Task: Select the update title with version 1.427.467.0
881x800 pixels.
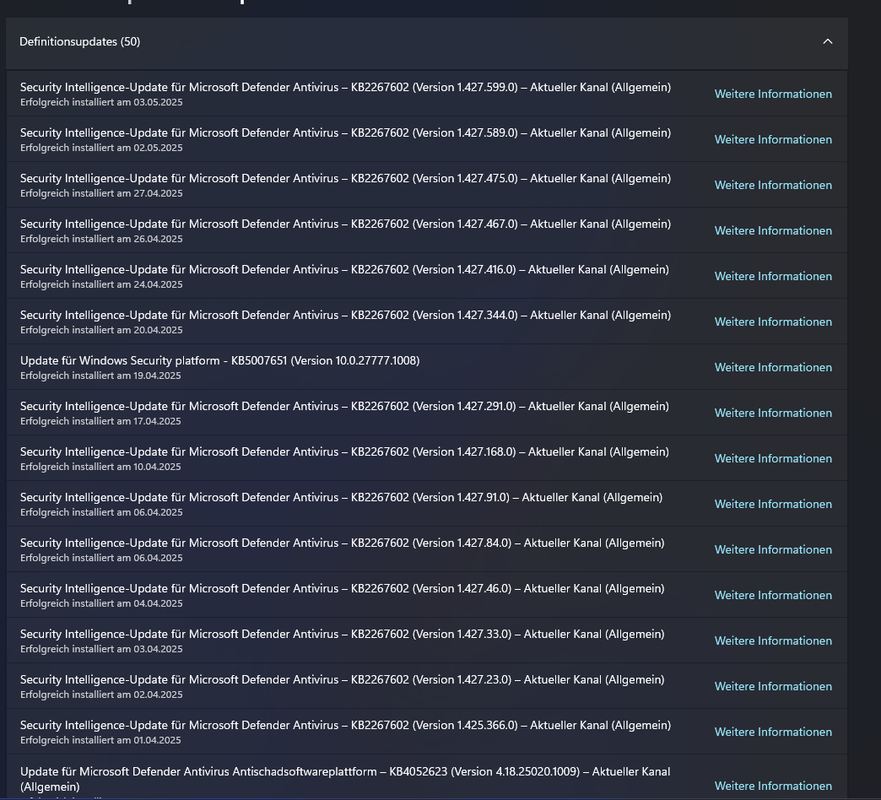Action: (x=346, y=224)
